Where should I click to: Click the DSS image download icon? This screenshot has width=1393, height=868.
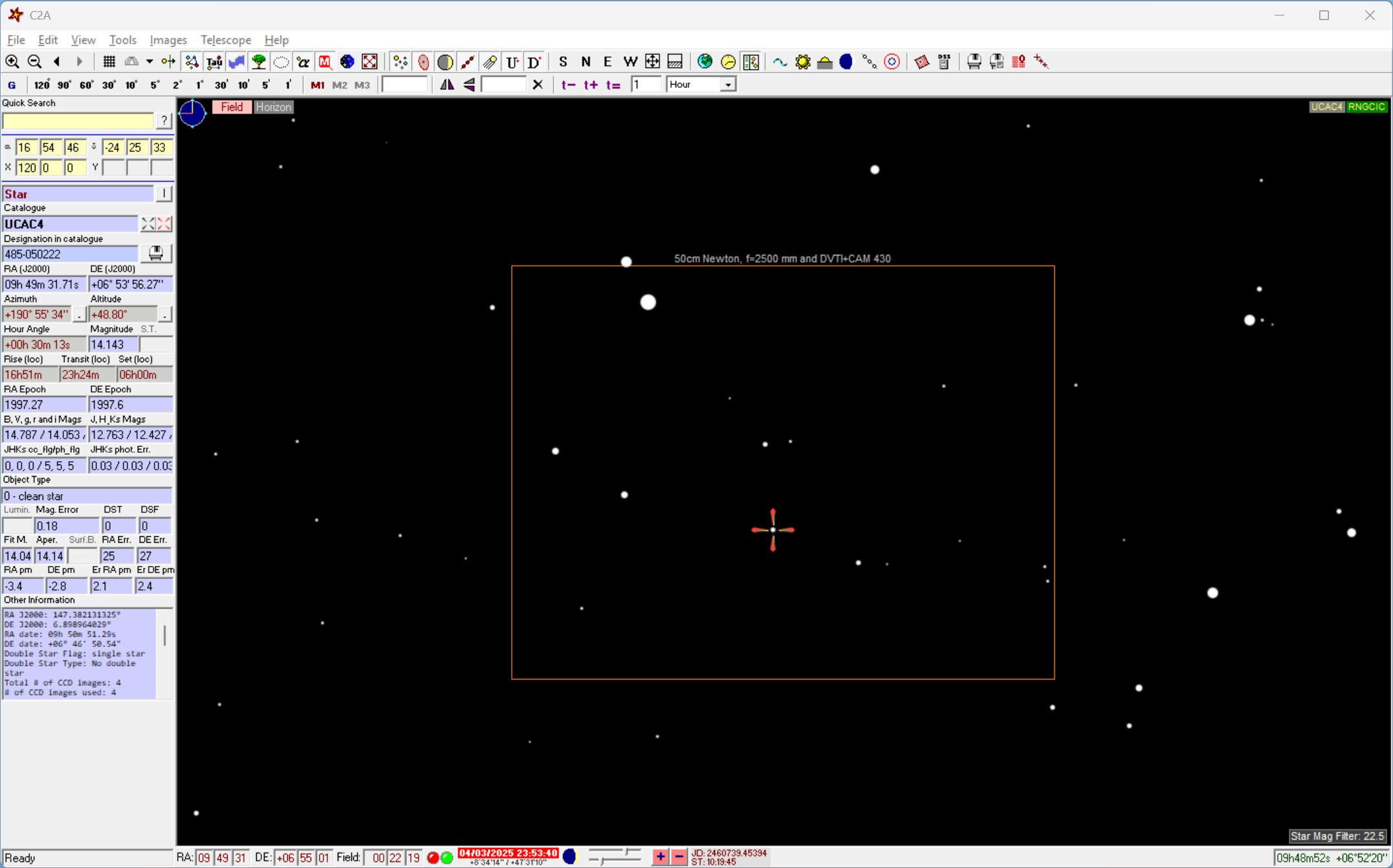tap(944, 61)
